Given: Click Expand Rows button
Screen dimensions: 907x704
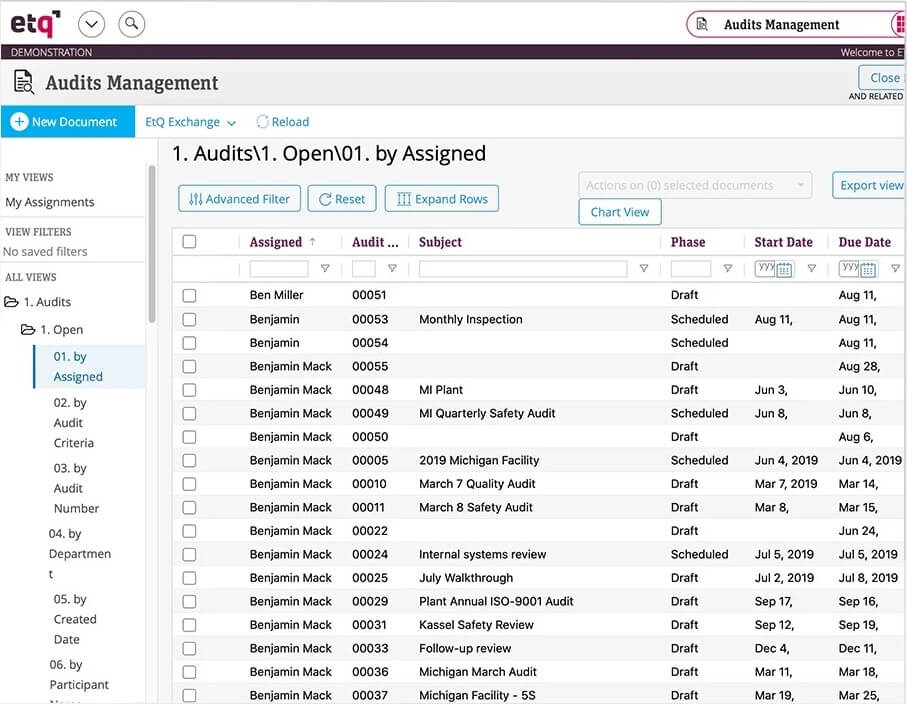Looking at the screenshot, I should coord(442,199).
